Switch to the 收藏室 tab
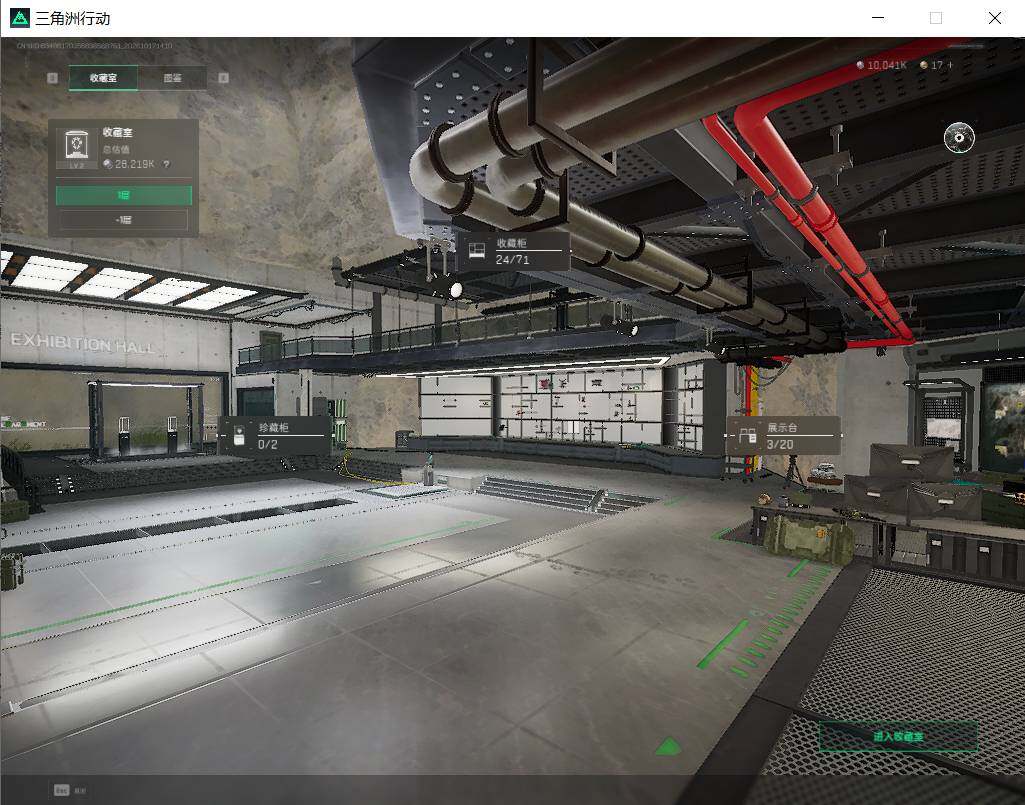This screenshot has height=805, width=1025. tap(103, 78)
